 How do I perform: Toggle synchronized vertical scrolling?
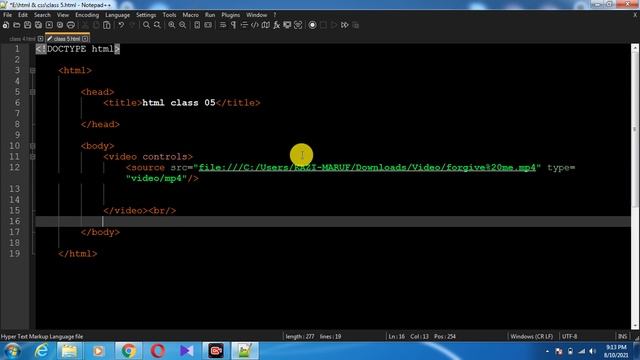pos(197,25)
